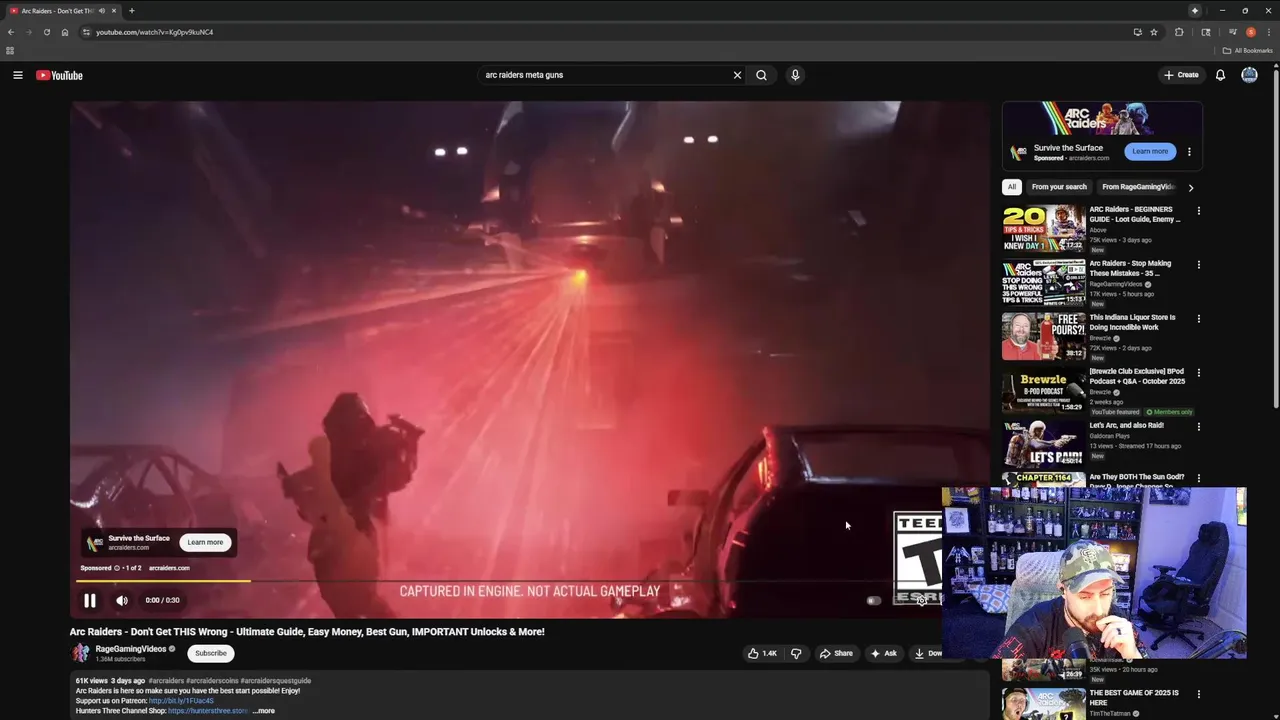Screen dimensions: 1280x720
Task: Expand description with ...more
Action: (264, 711)
